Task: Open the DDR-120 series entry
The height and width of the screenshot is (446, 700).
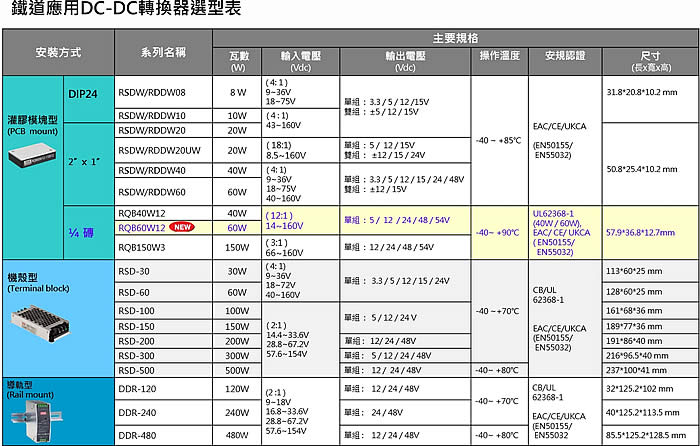Action: tap(137, 389)
